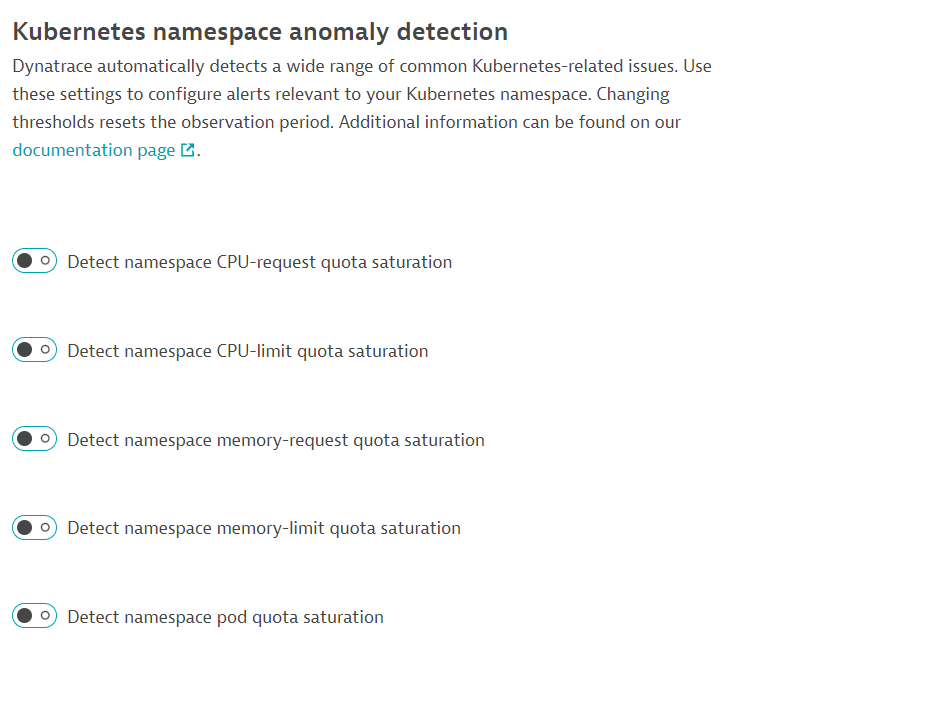Click the external-link icon beside documentation page
Viewport: 950px width, 701px height.
188,151
